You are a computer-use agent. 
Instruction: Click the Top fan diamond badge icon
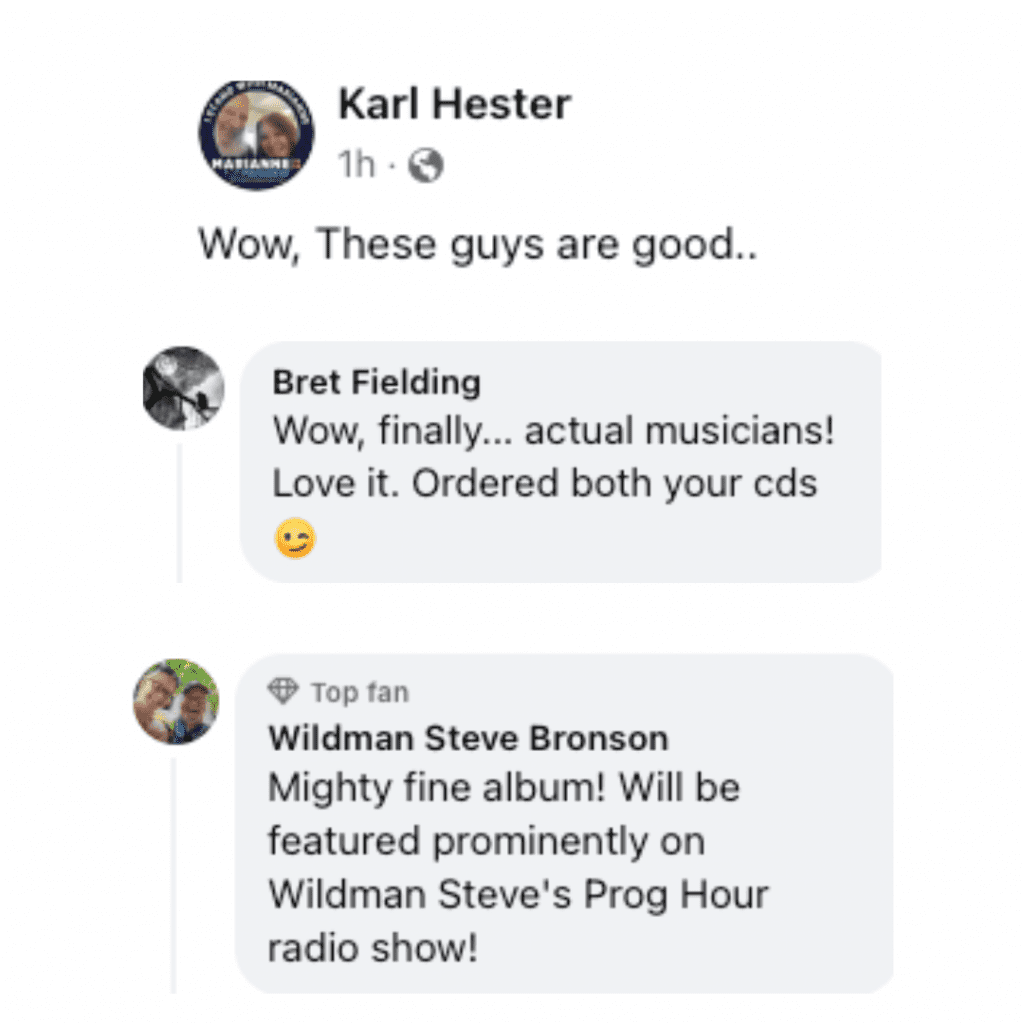pyautogui.click(x=283, y=692)
